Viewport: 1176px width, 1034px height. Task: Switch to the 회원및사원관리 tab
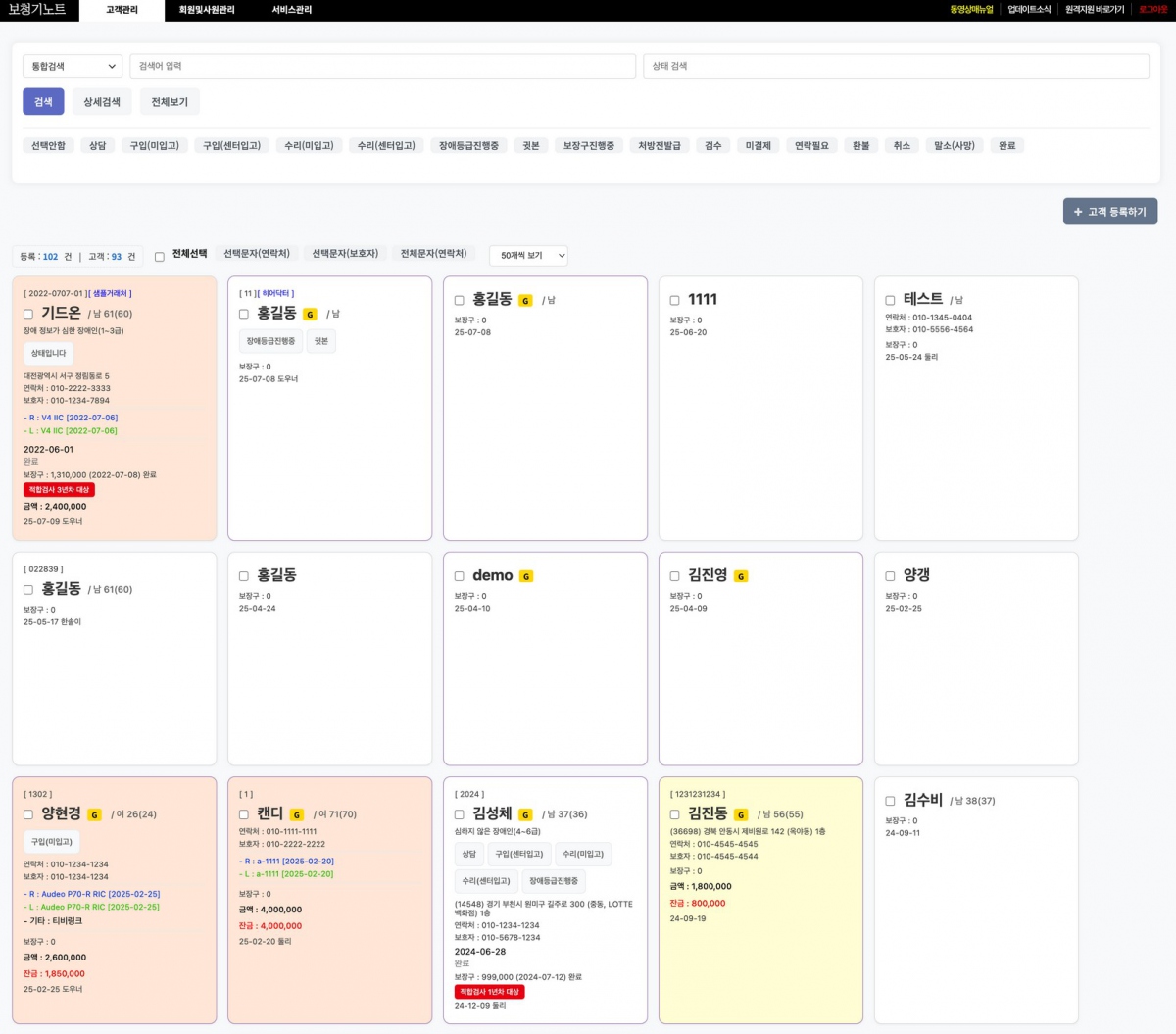pos(207,10)
